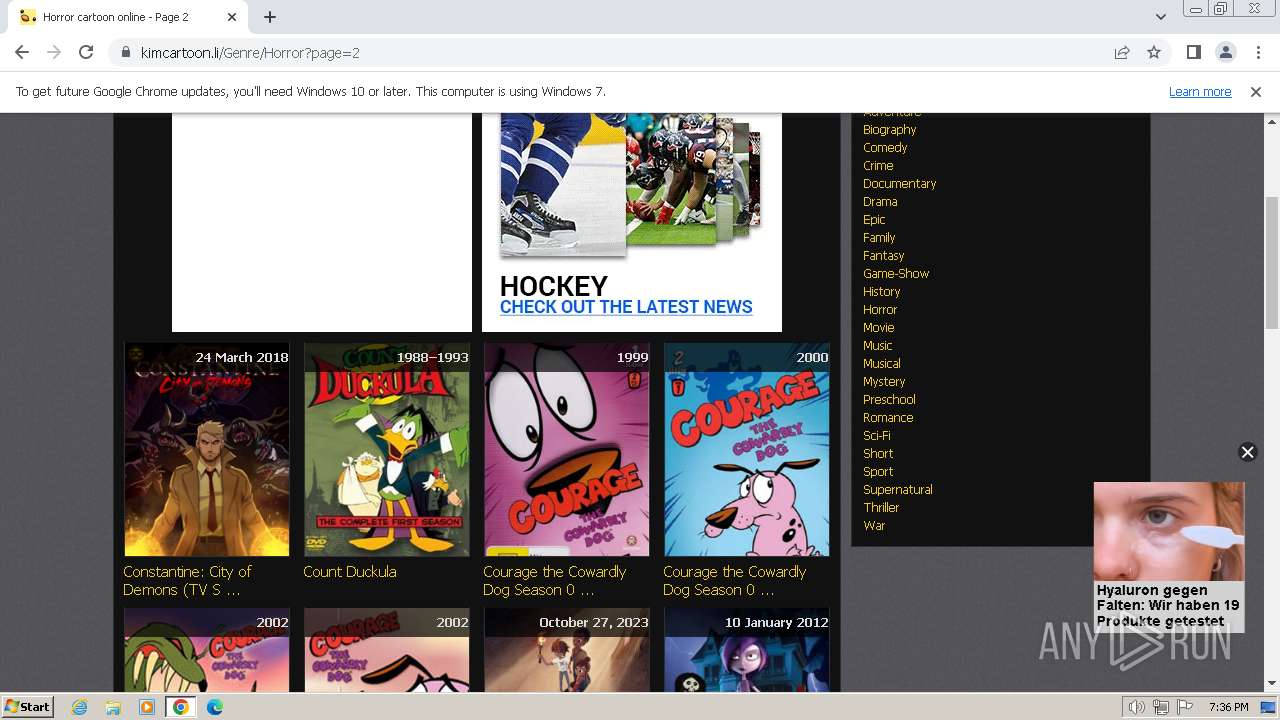
Task: Open the Chrome three-dot menu
Action: [1257, 52]
